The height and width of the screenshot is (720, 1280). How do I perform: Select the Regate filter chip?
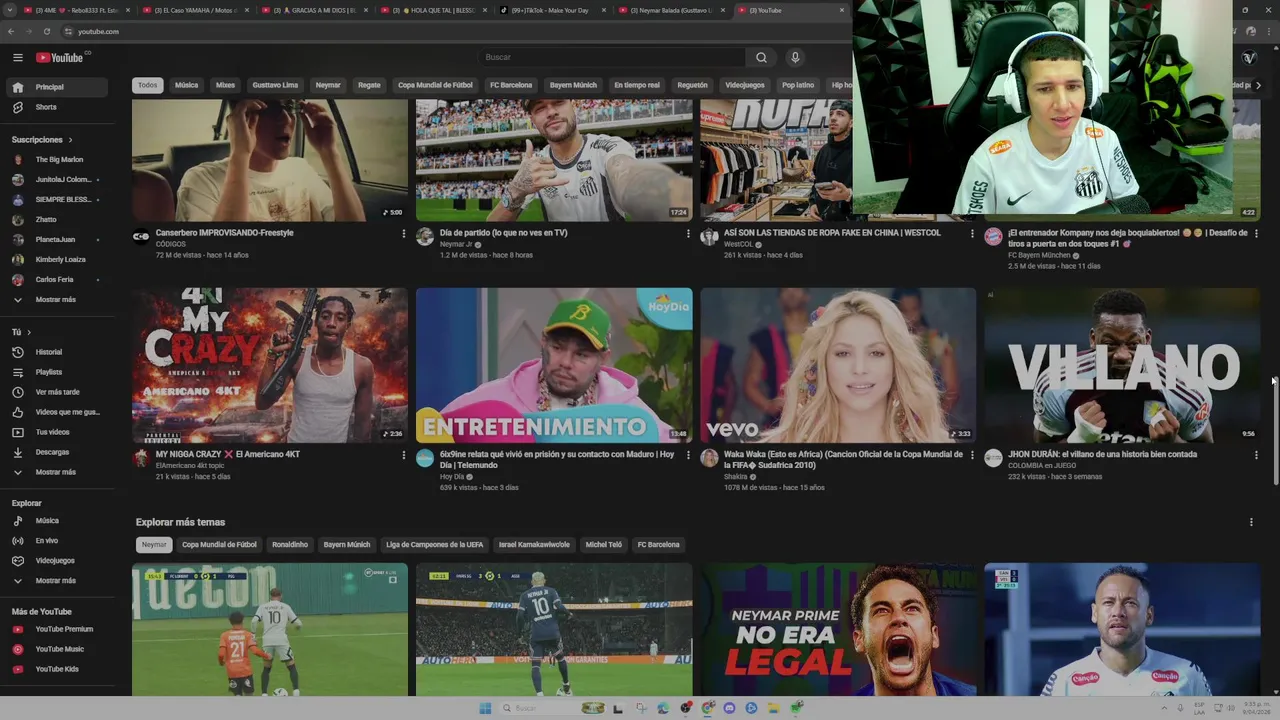click(370, 85)
